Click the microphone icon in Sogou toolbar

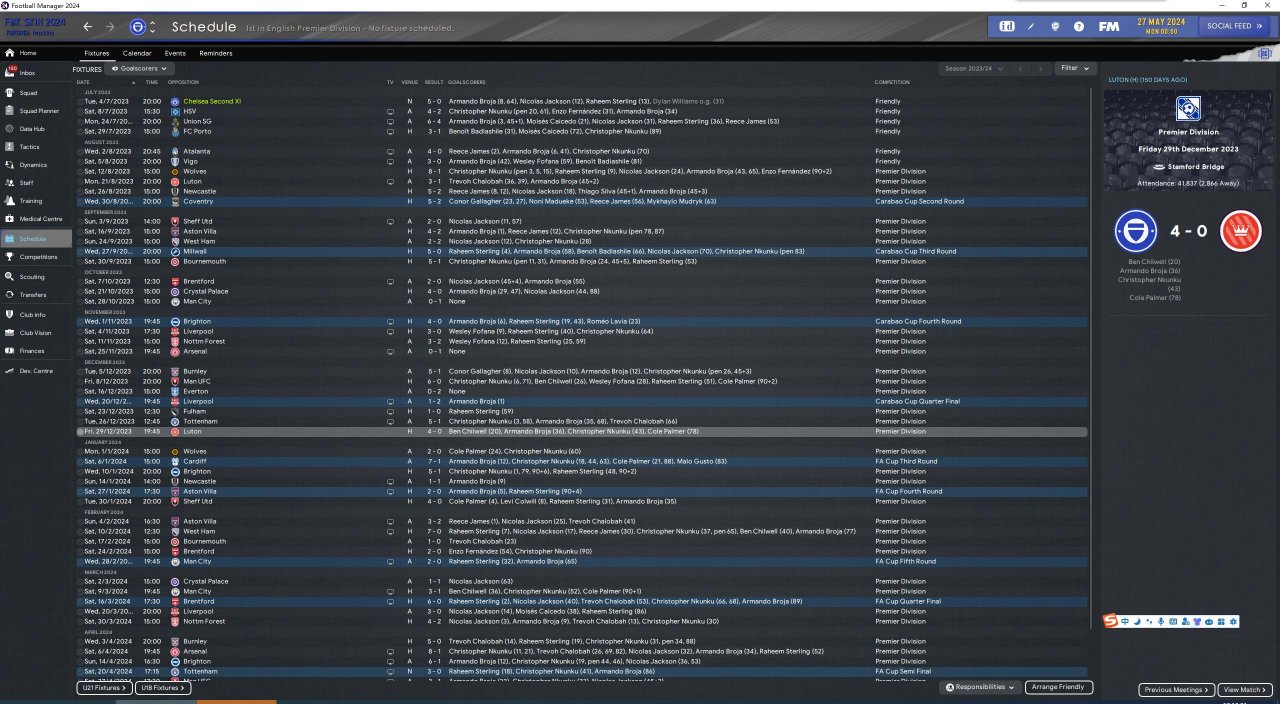click(x=1160, y=622)
